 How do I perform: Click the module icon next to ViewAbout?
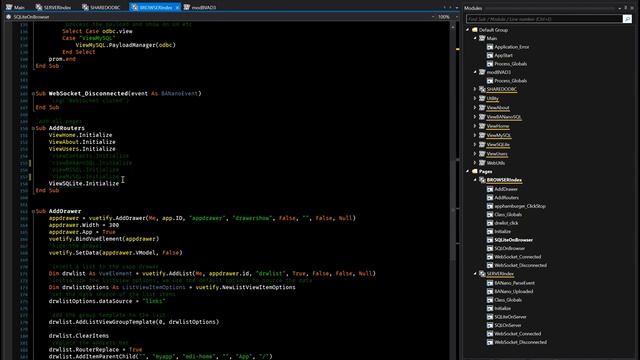[482, 108]
